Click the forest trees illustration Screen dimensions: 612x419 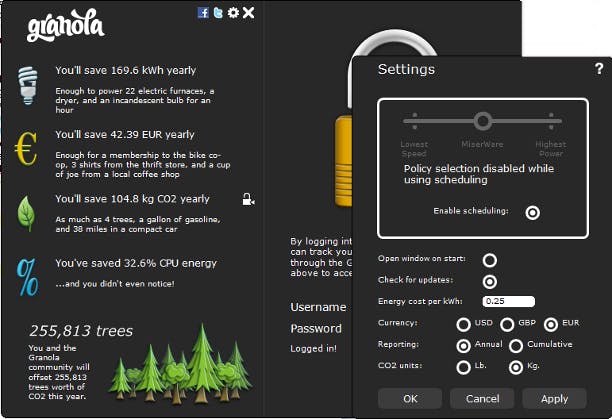coord(180,364)
